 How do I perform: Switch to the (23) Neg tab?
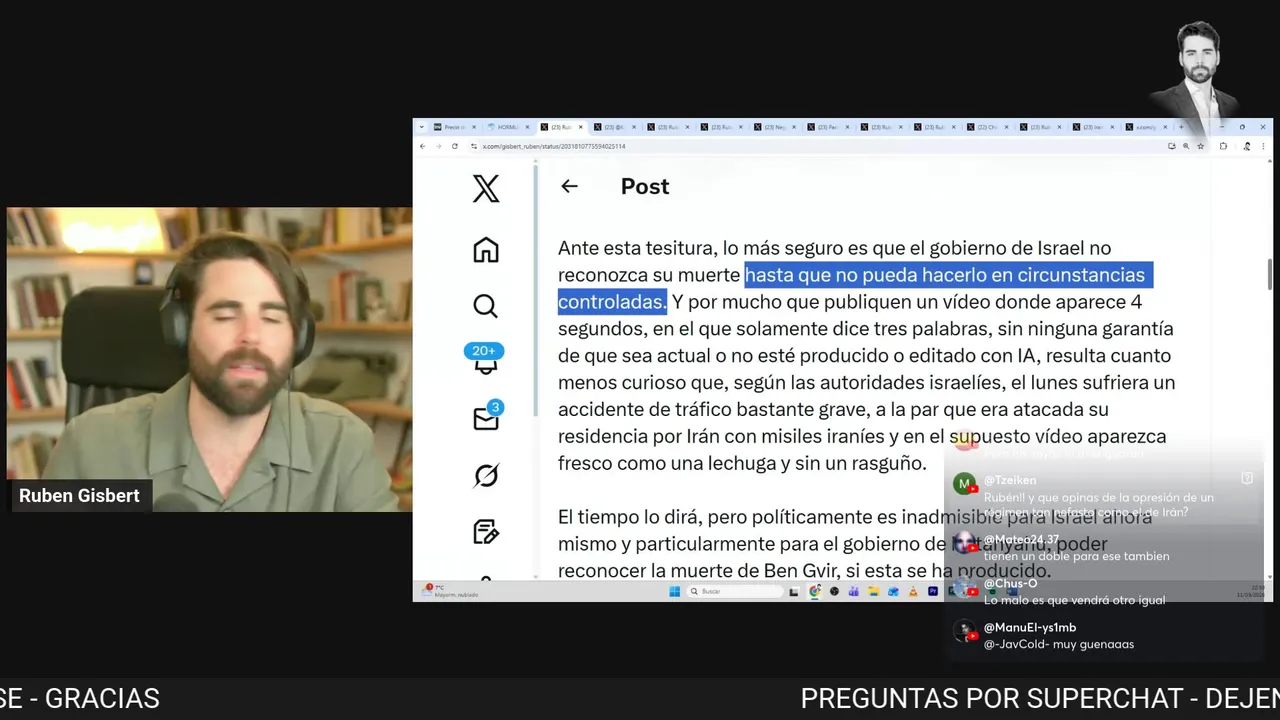775,127
